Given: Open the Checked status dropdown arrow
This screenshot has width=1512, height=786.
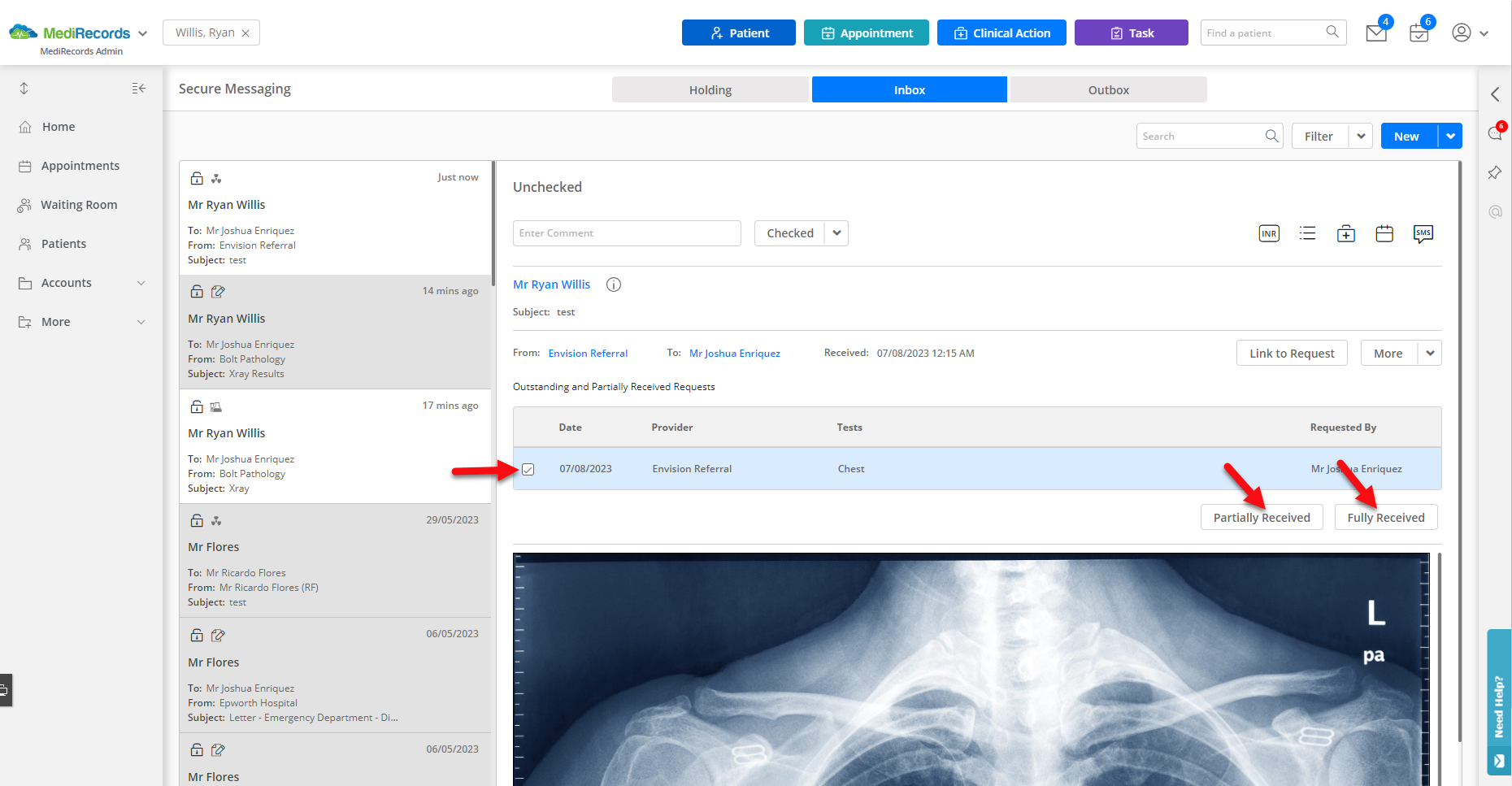Looking at the screenshot, I should click(836, 233).
